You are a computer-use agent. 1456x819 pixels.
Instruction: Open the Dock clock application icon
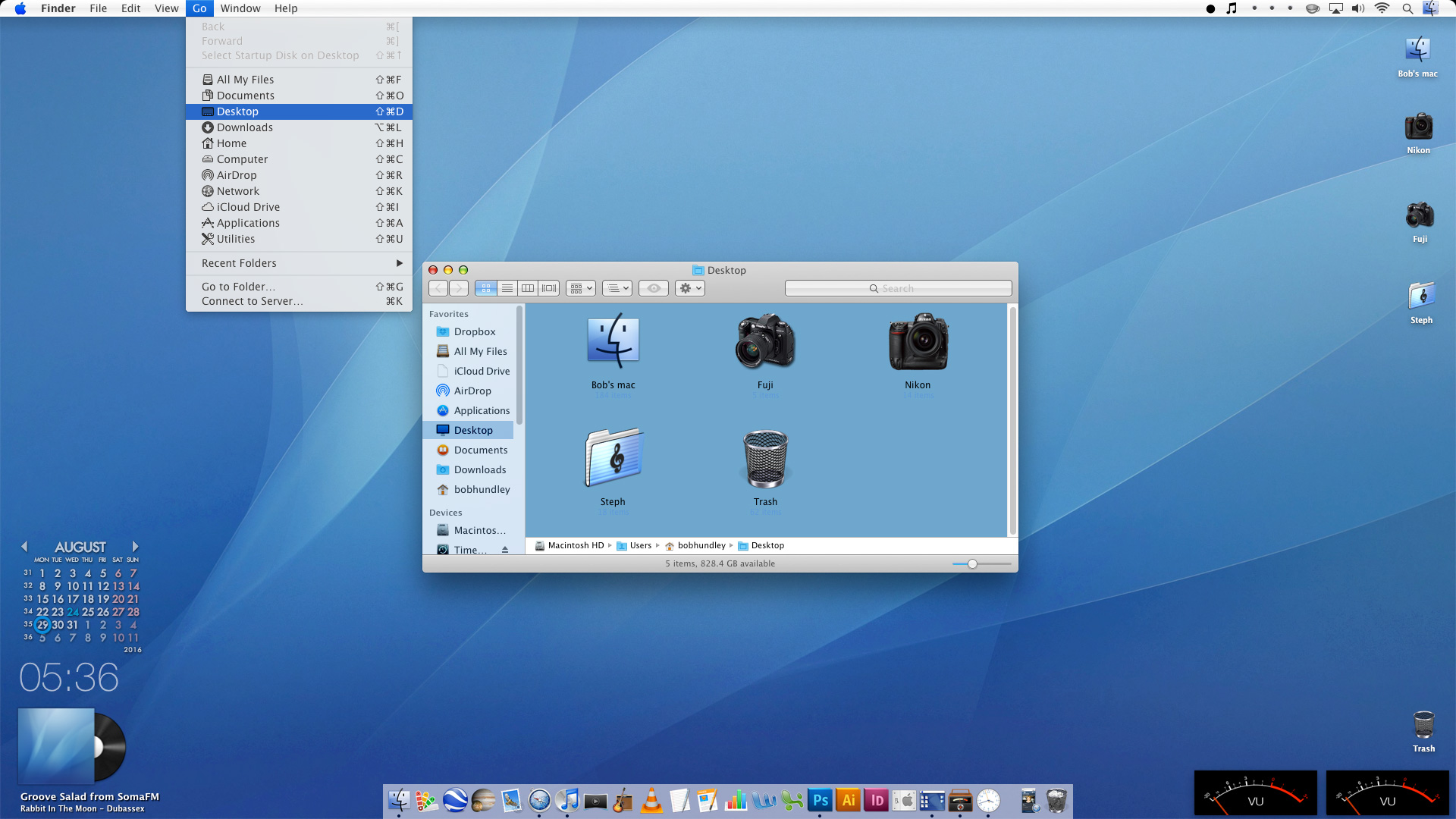tap(988, 800)
